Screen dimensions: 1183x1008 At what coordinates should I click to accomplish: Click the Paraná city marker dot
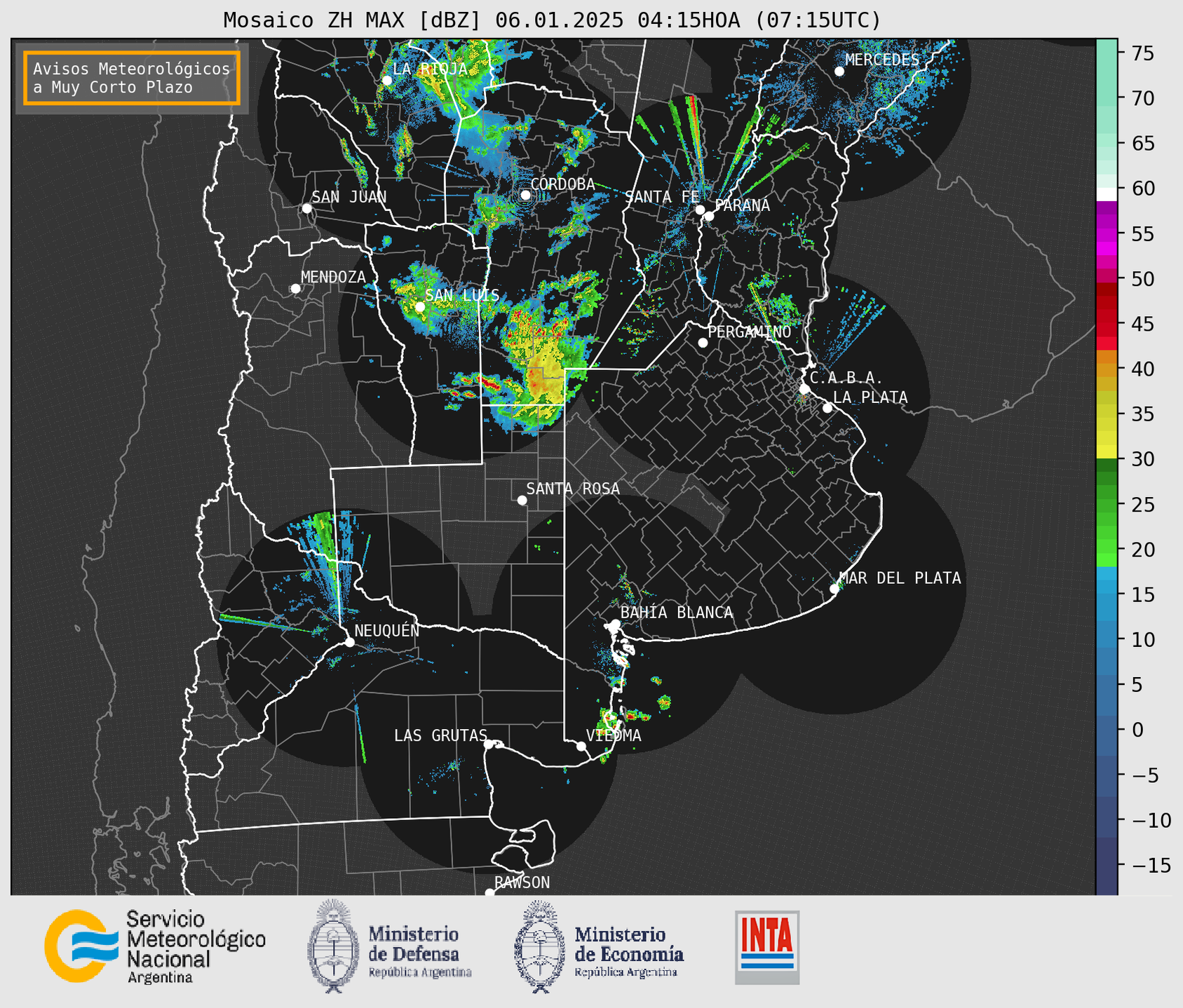[709, 216]
